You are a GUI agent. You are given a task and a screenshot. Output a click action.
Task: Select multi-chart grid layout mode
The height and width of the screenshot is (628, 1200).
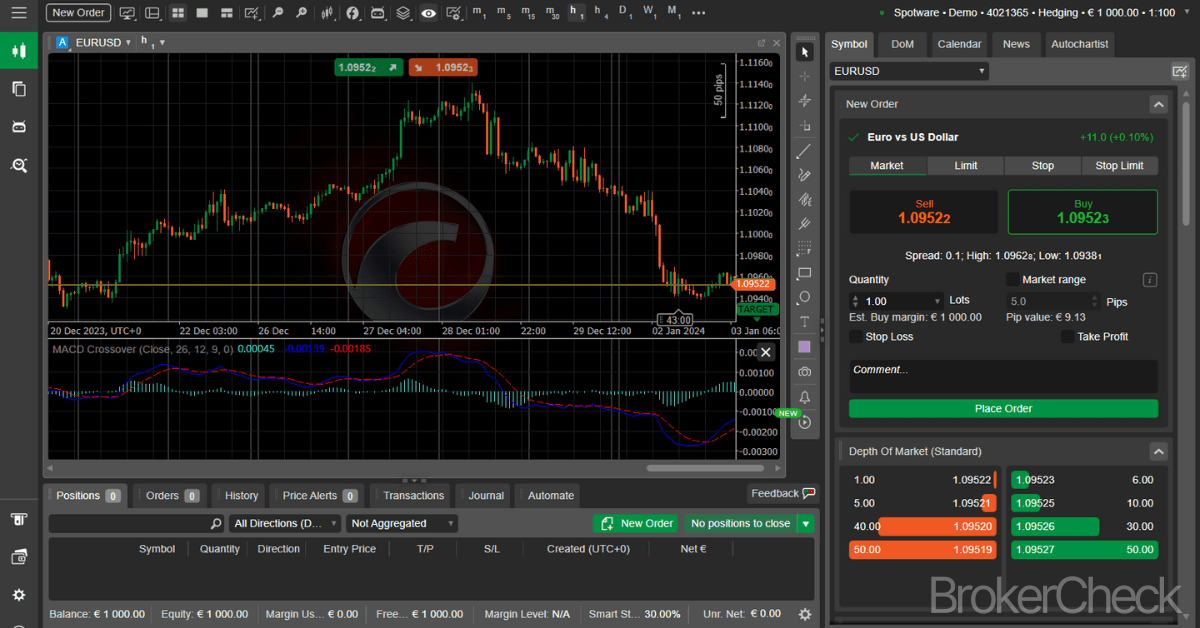tap(177, 13)
